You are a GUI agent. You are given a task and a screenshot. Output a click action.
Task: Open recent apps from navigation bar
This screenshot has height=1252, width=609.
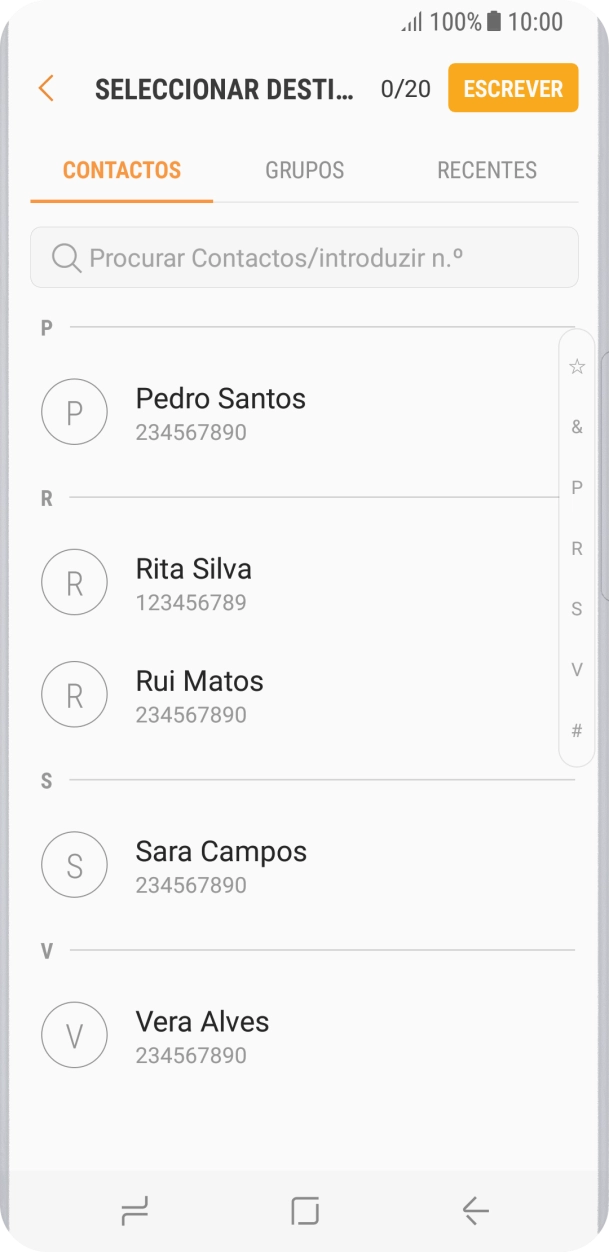[134, 1212]
